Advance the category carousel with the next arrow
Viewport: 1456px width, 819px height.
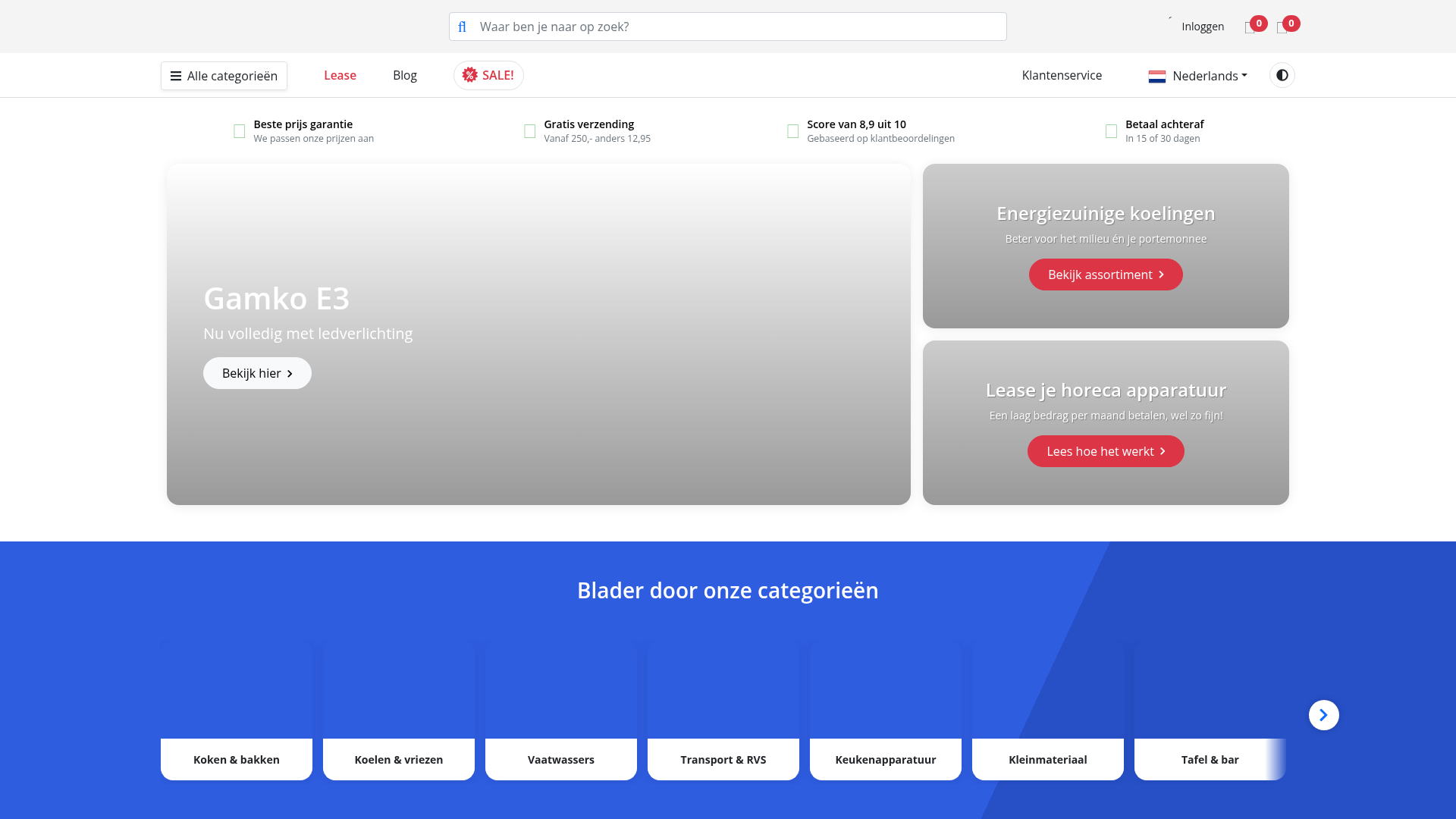coord(1323,715)
